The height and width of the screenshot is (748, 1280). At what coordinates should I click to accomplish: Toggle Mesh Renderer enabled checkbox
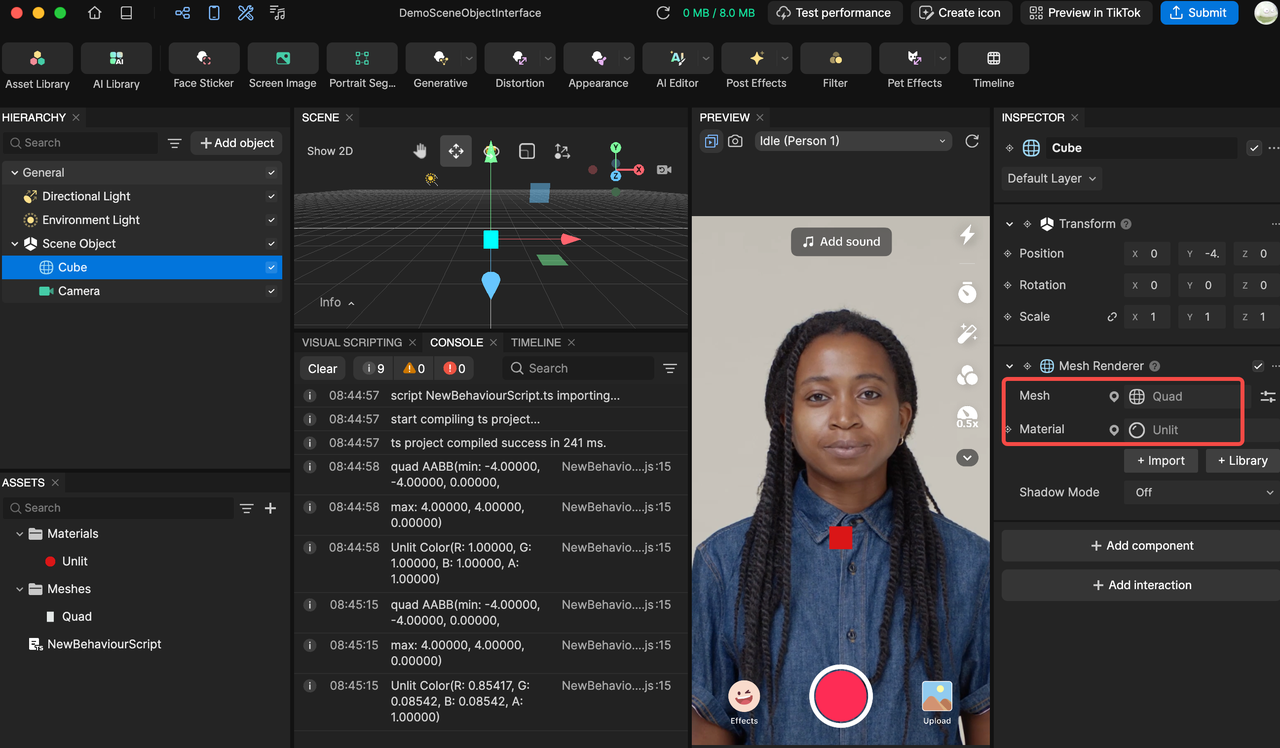pyautogui.click(x=1258, y=366)
